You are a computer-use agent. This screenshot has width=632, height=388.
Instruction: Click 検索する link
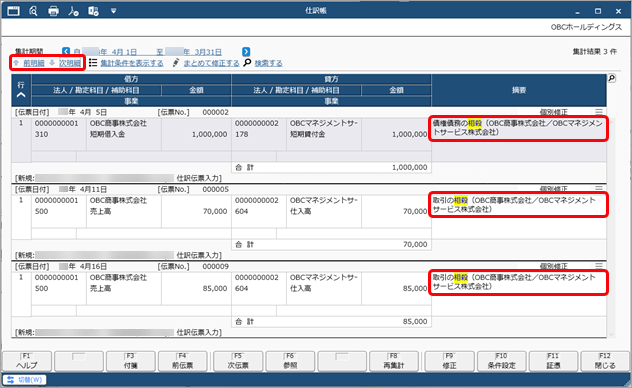(268, 63)
